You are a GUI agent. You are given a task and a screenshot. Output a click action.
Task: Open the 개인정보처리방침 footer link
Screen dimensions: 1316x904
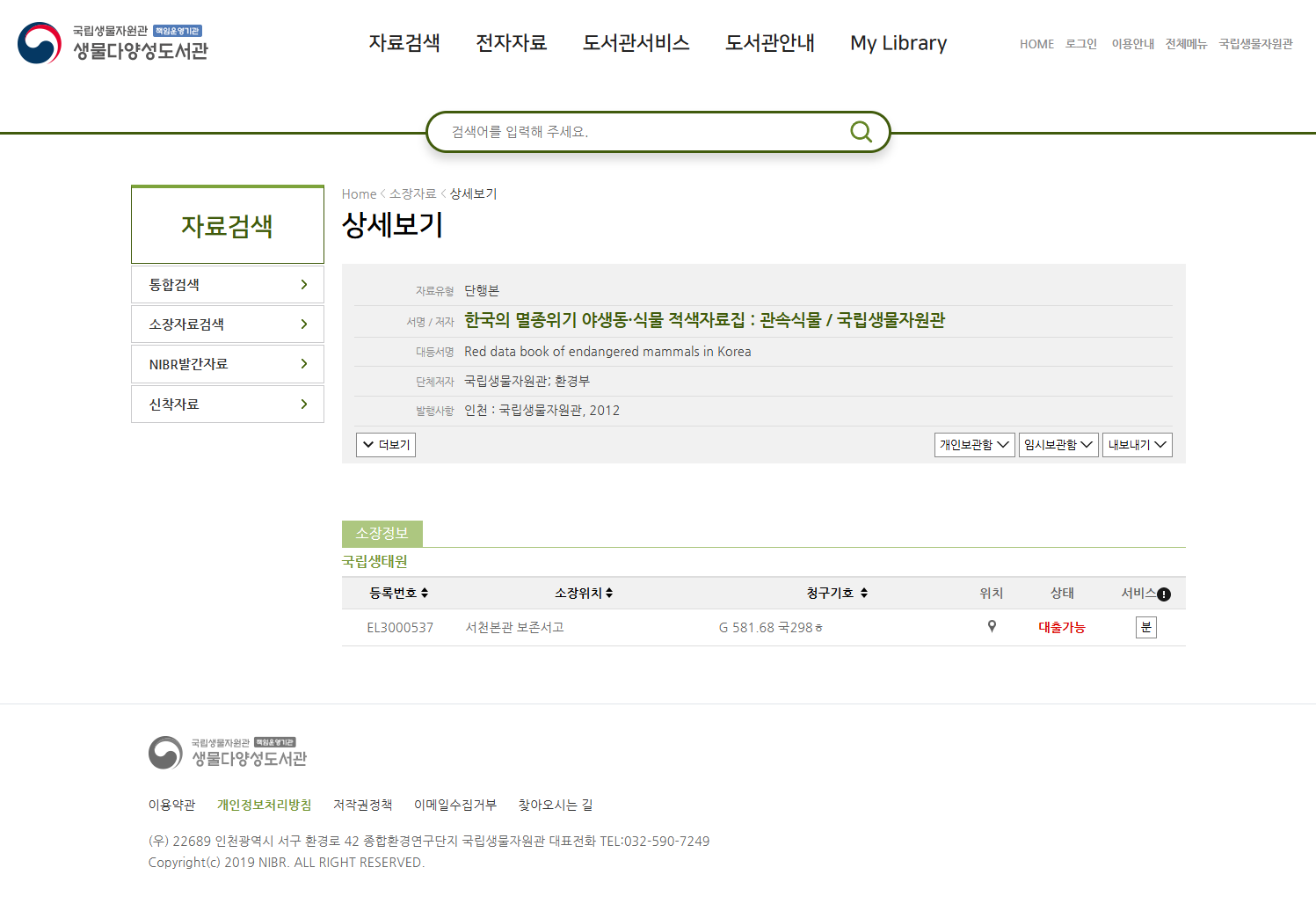pyautogui.click(x=264, y=805)
